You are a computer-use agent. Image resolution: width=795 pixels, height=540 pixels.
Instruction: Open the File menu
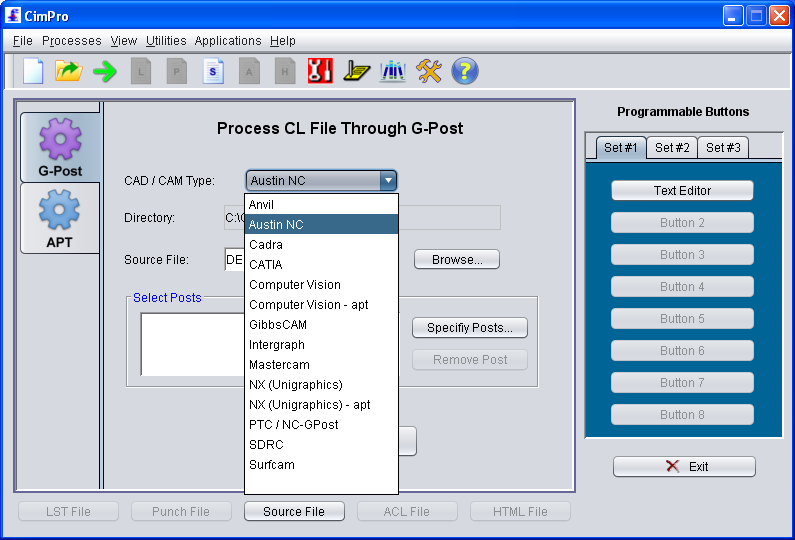pos(22,41)
